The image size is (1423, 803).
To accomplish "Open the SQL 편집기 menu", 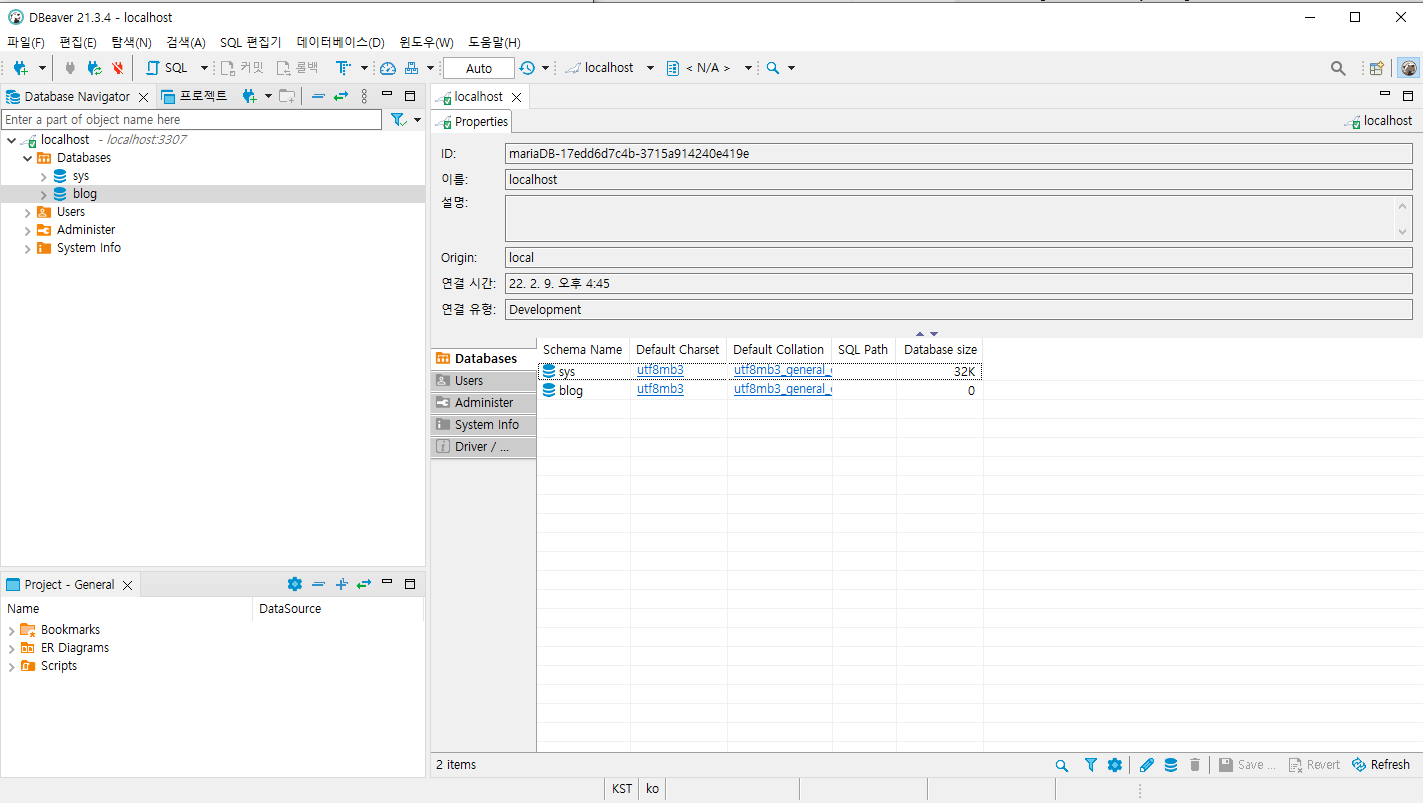I will click(x=251, y=42).
